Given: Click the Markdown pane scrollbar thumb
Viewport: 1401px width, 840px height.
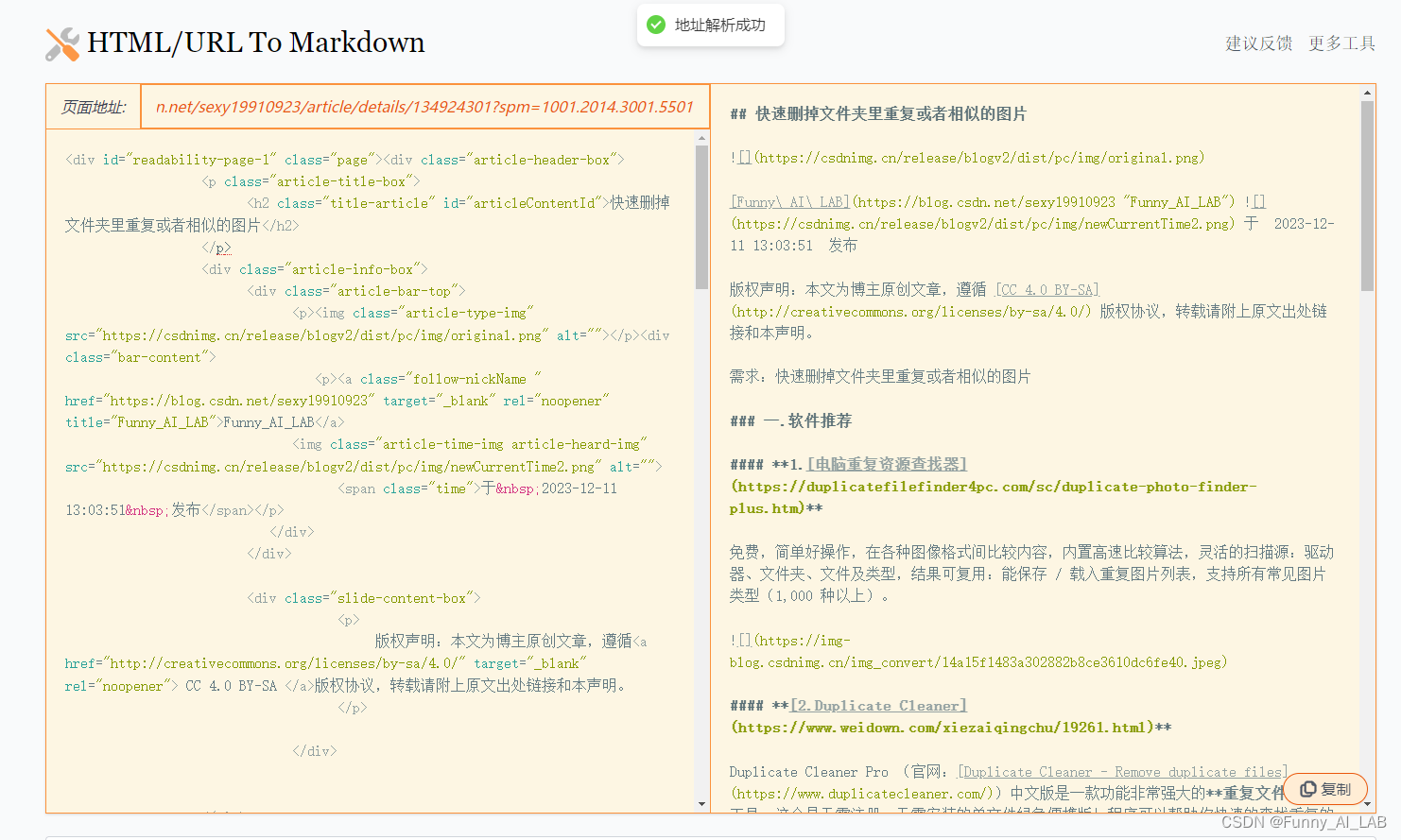Looking at the screenshot, I should pyautogui.click(x=1367, y=196).
